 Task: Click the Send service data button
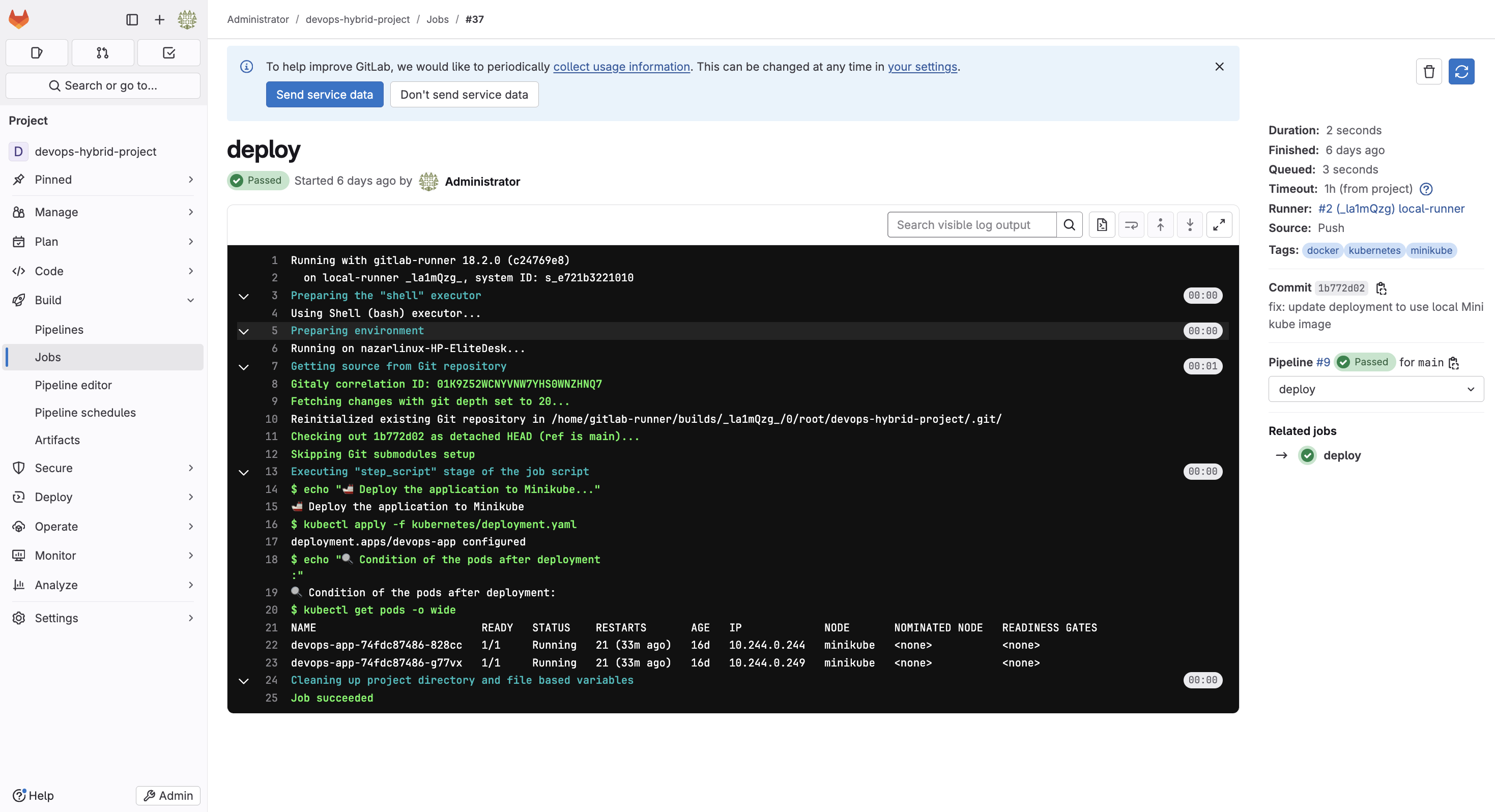point(325,95)
